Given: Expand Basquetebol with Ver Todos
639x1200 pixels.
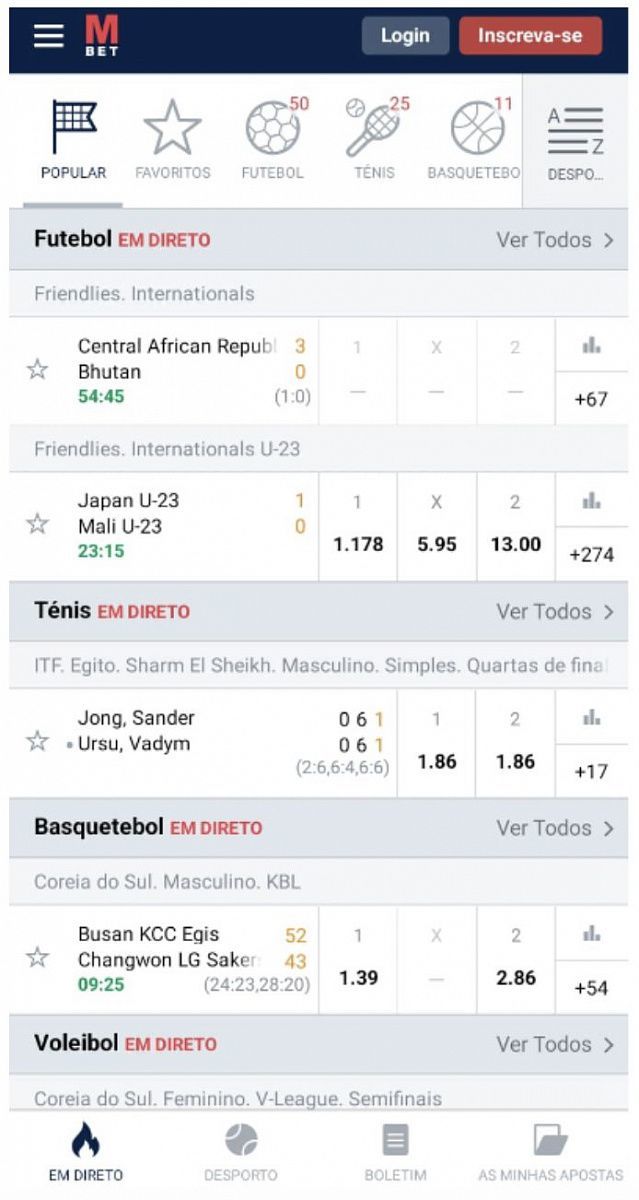Looking at the screenshot, I should 555,828.
